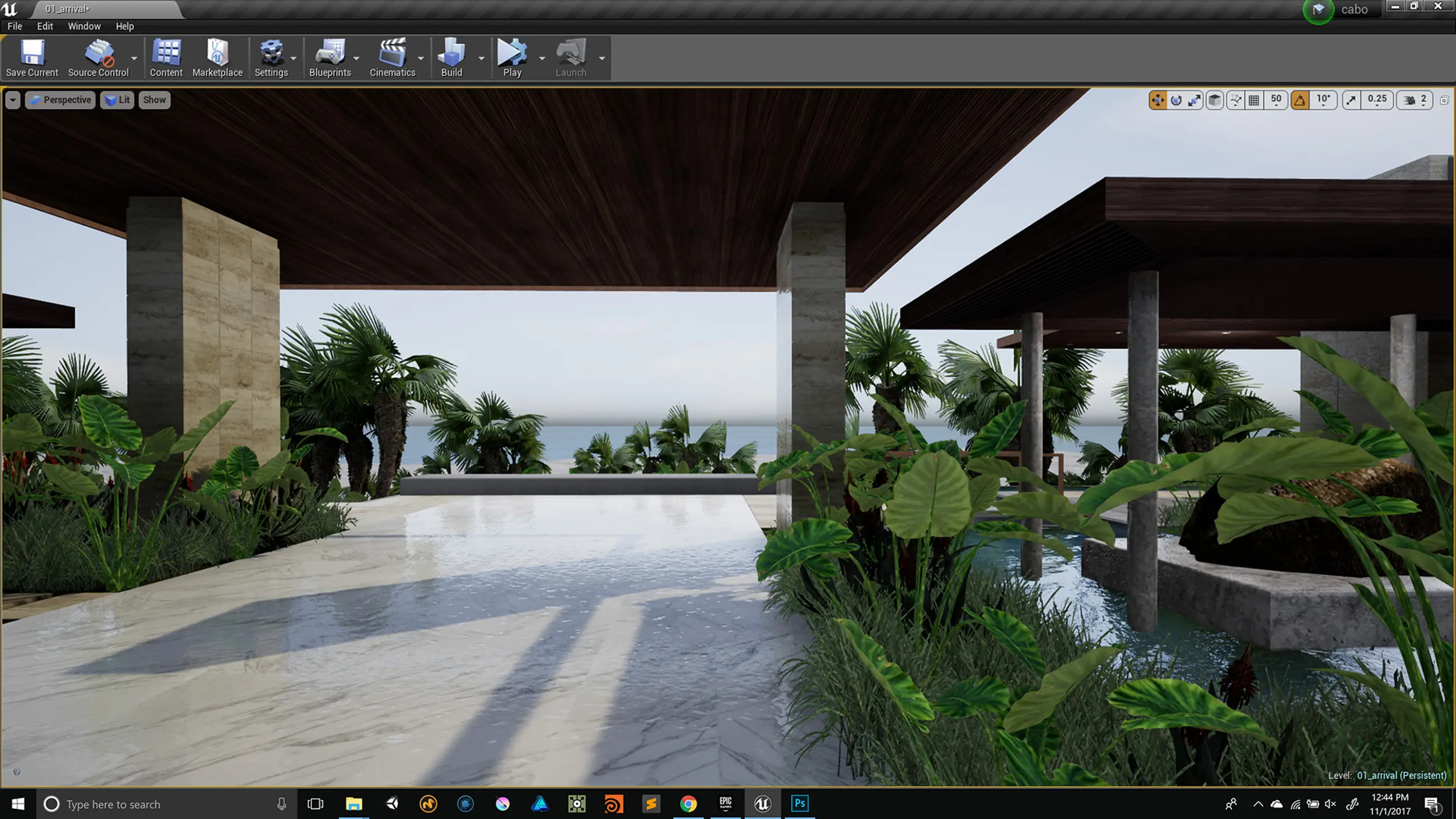This screenshot has height=819, width=1456.
Task: Show hidden system tray icons chevron
Action: click(x=1258, y=804)
